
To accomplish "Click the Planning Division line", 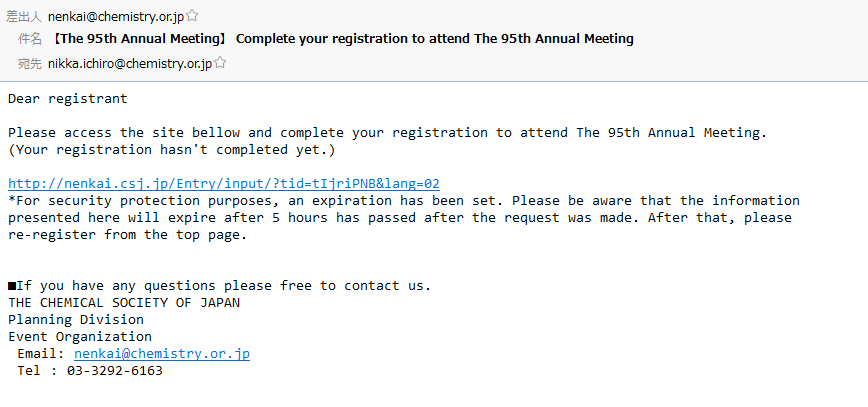I will click(x=76, y=320).
